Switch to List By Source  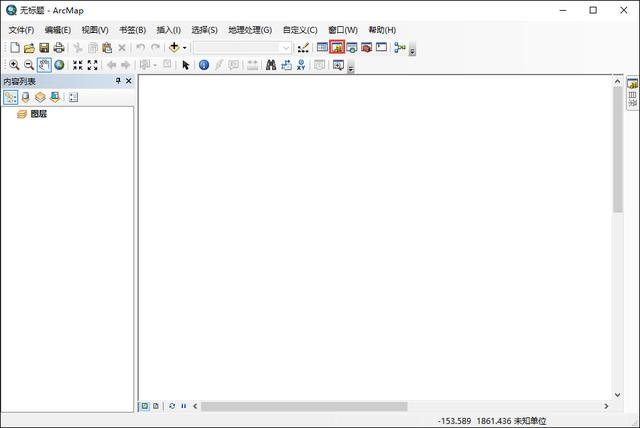point(25,97)
